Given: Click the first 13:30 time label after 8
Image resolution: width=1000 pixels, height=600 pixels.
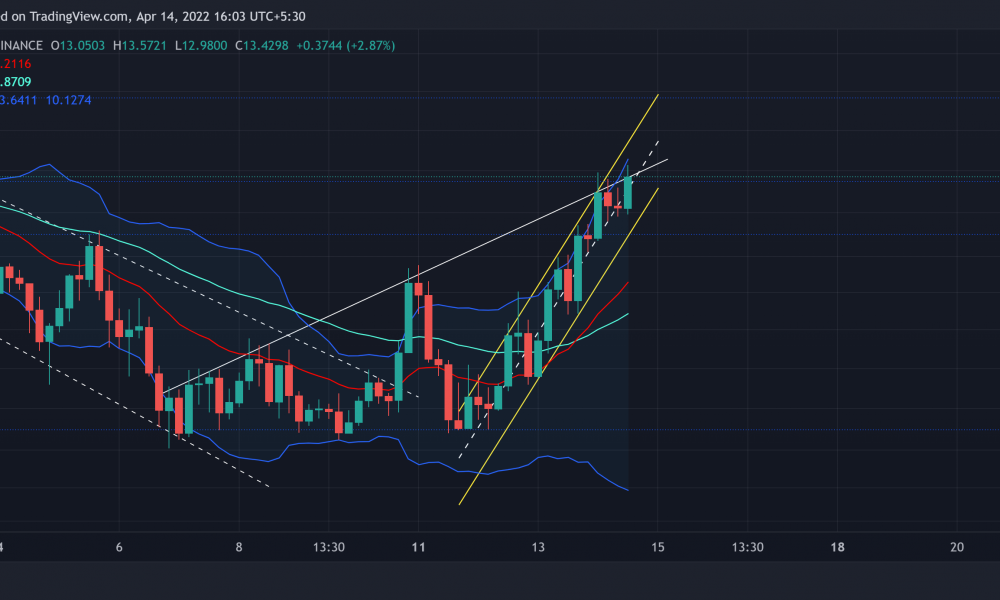Looking at the screenshot, I should [329, 547].
